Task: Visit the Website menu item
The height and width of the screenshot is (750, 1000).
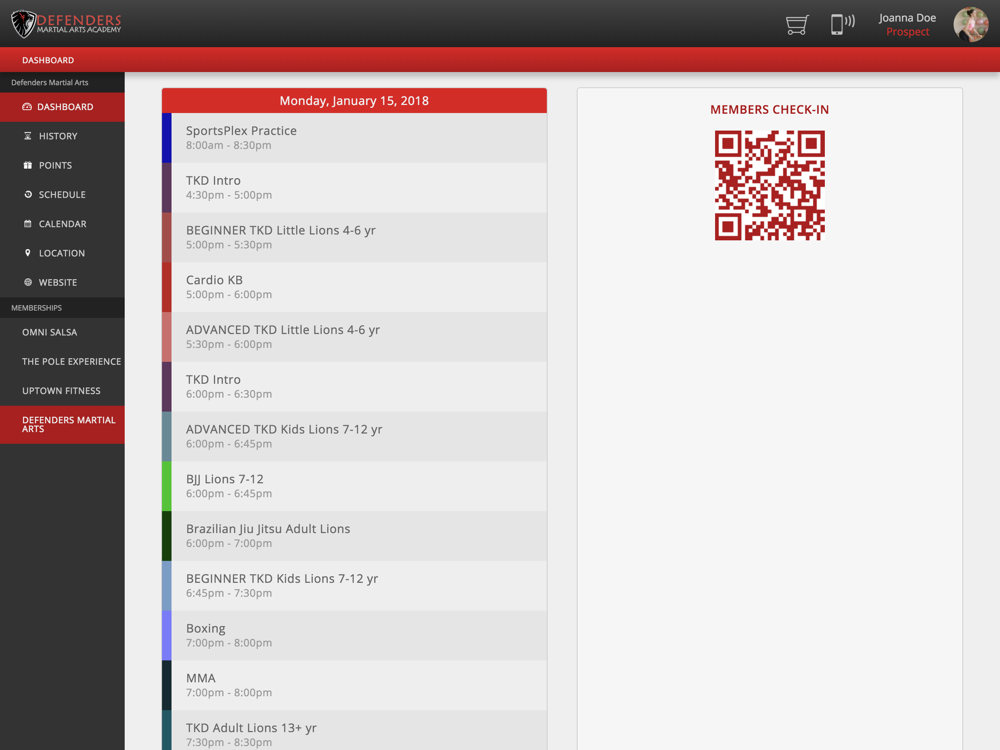Action: (62, 283)
